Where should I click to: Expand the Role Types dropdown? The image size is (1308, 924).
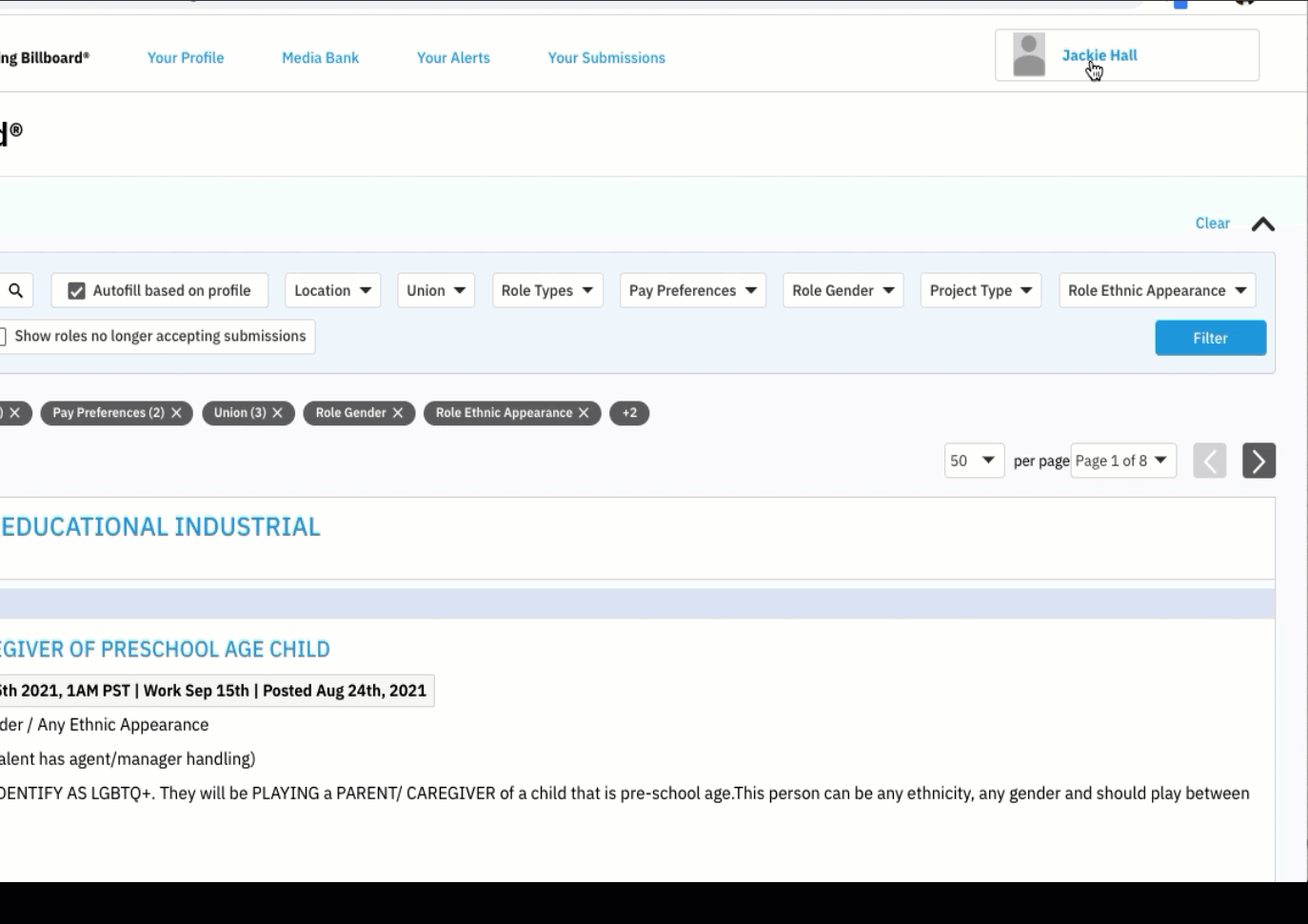546,291
